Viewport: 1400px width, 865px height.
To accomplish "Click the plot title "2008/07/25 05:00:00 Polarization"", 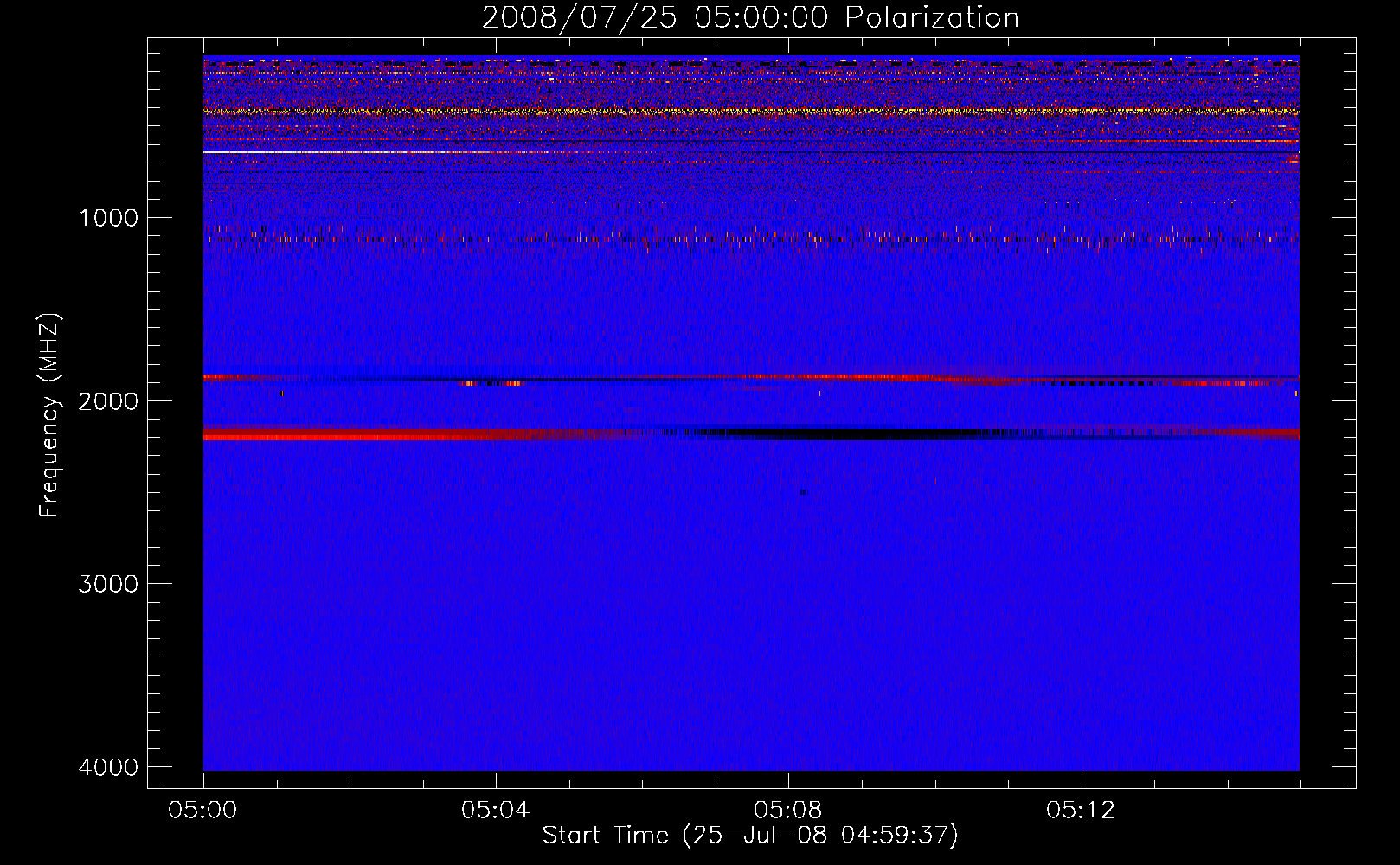I will click(750, 17).
